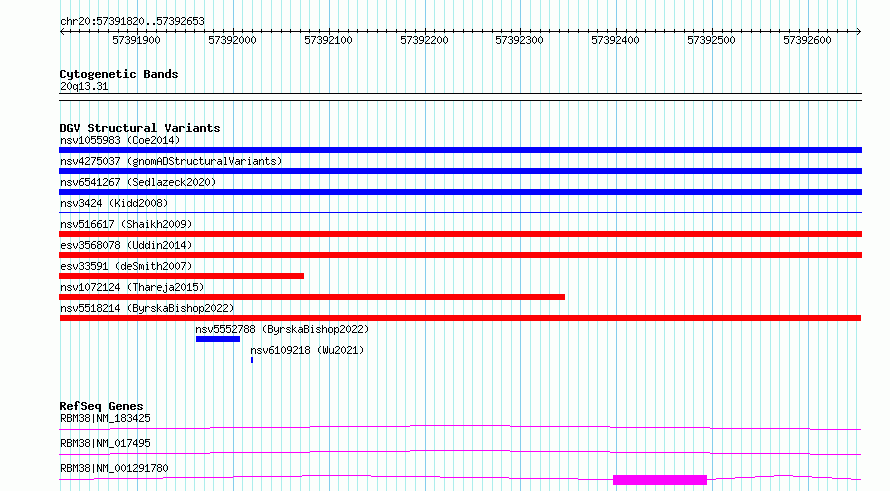Click the ruler's right arrow end

click(859, 31)
